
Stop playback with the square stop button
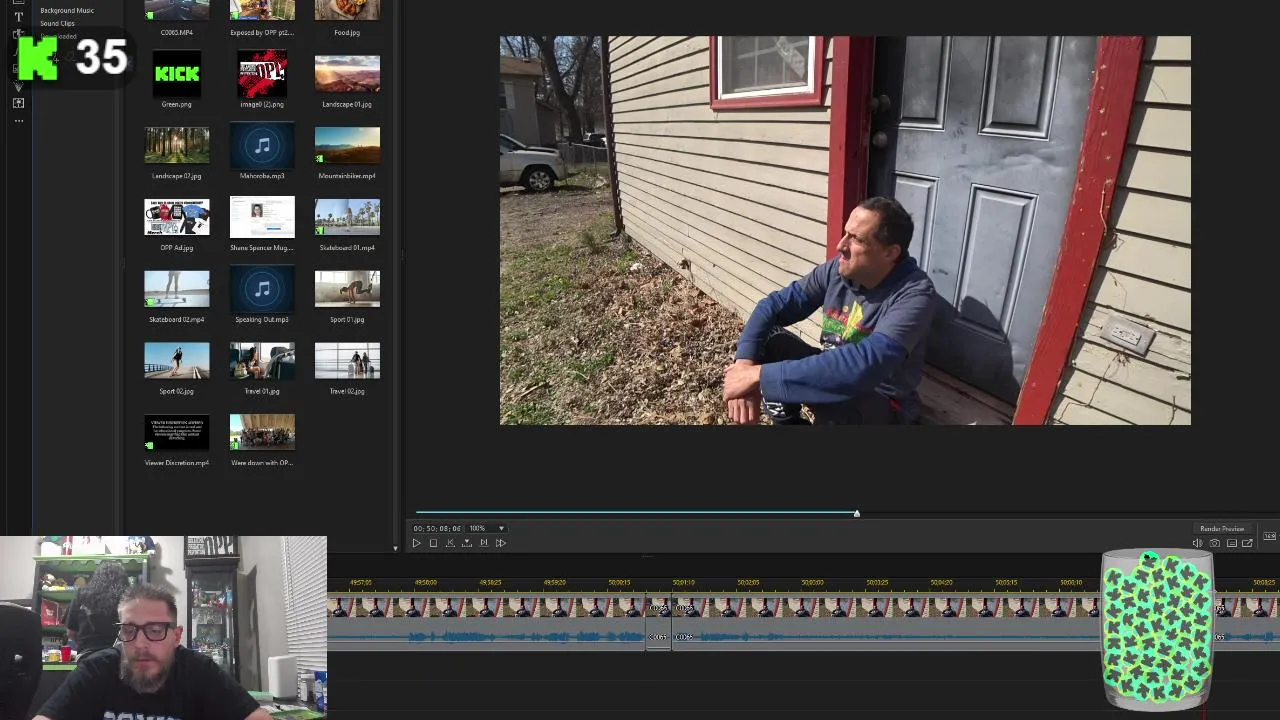[x=433, y=543]
